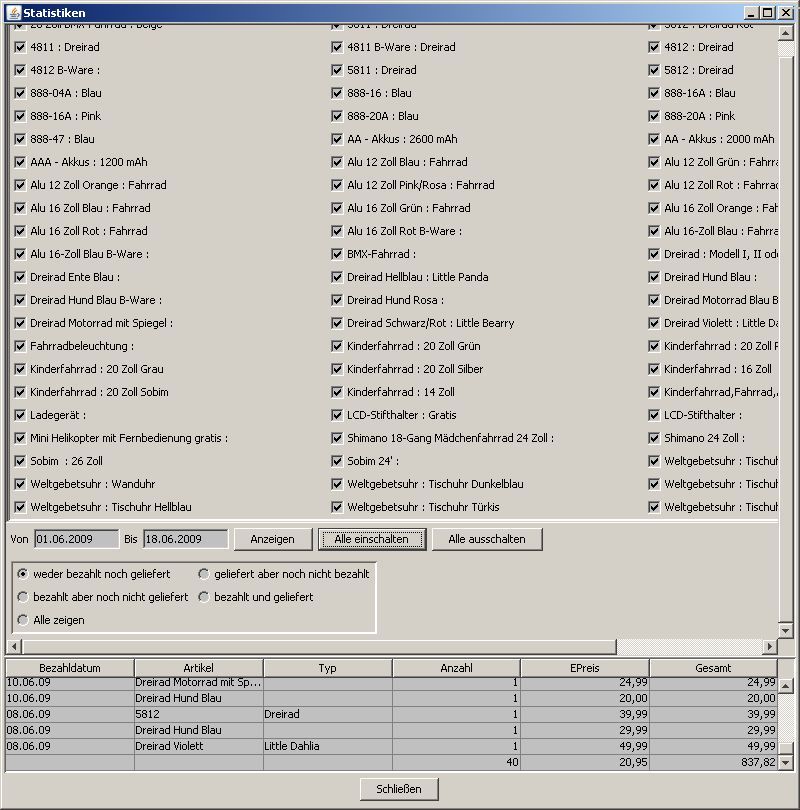Viewport: 800px width, 810px height.
Task: Toggle the "Ladegerät" checkbox
Action: 20,415
